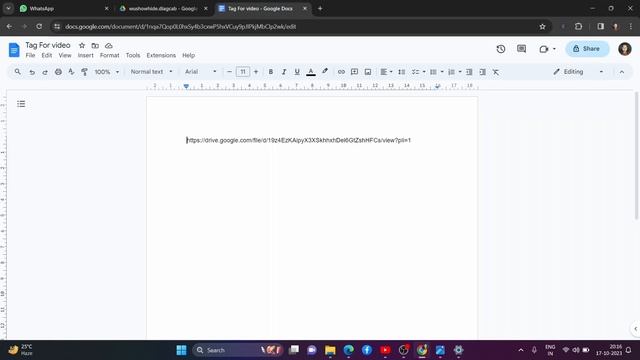Add a comment from the toolbar

point(354,72)
